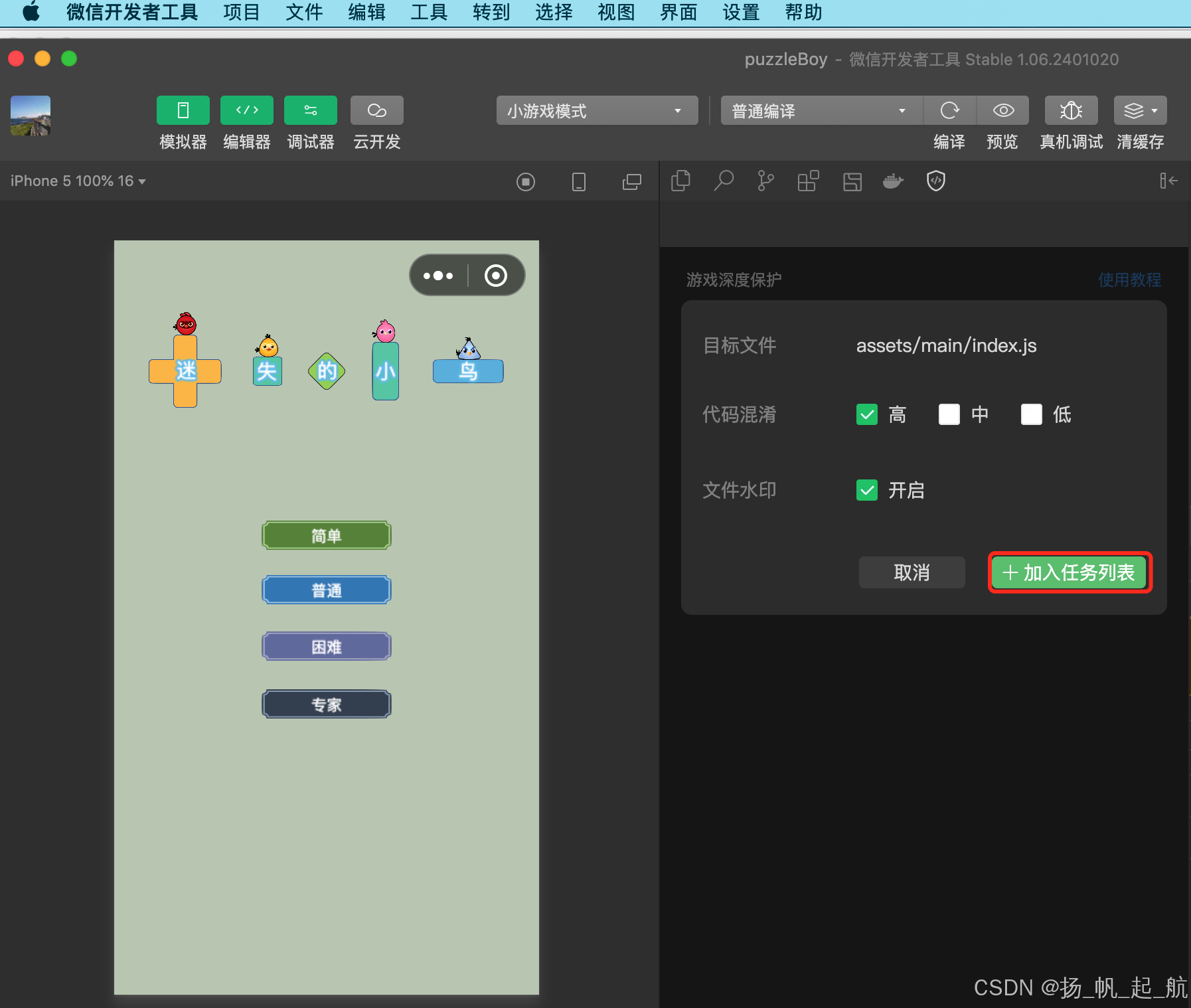The height and width of the screenshot is (1008, 1191).
Task: Click the 编译 compile refresh icon
Action: tap(949, 110)
